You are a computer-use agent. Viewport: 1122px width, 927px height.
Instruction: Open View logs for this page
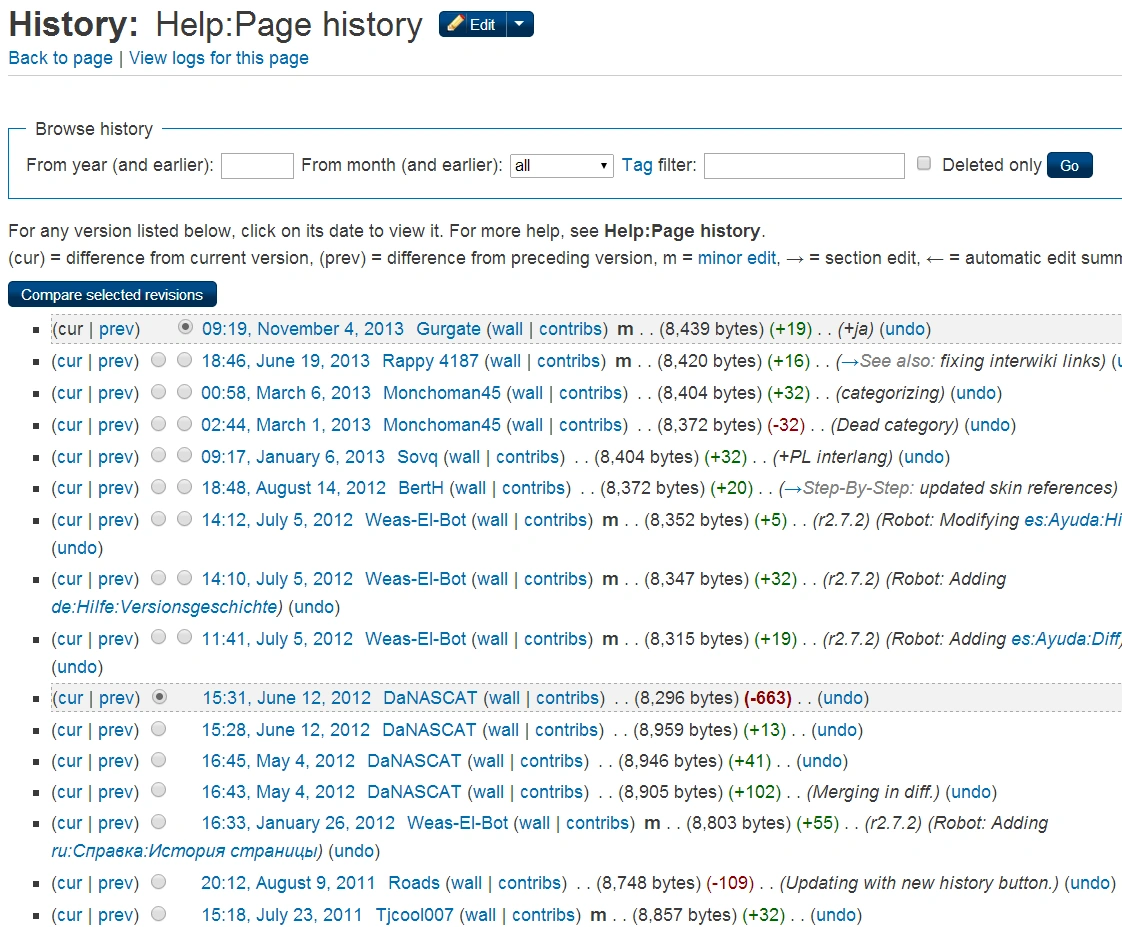coord(219,58)
